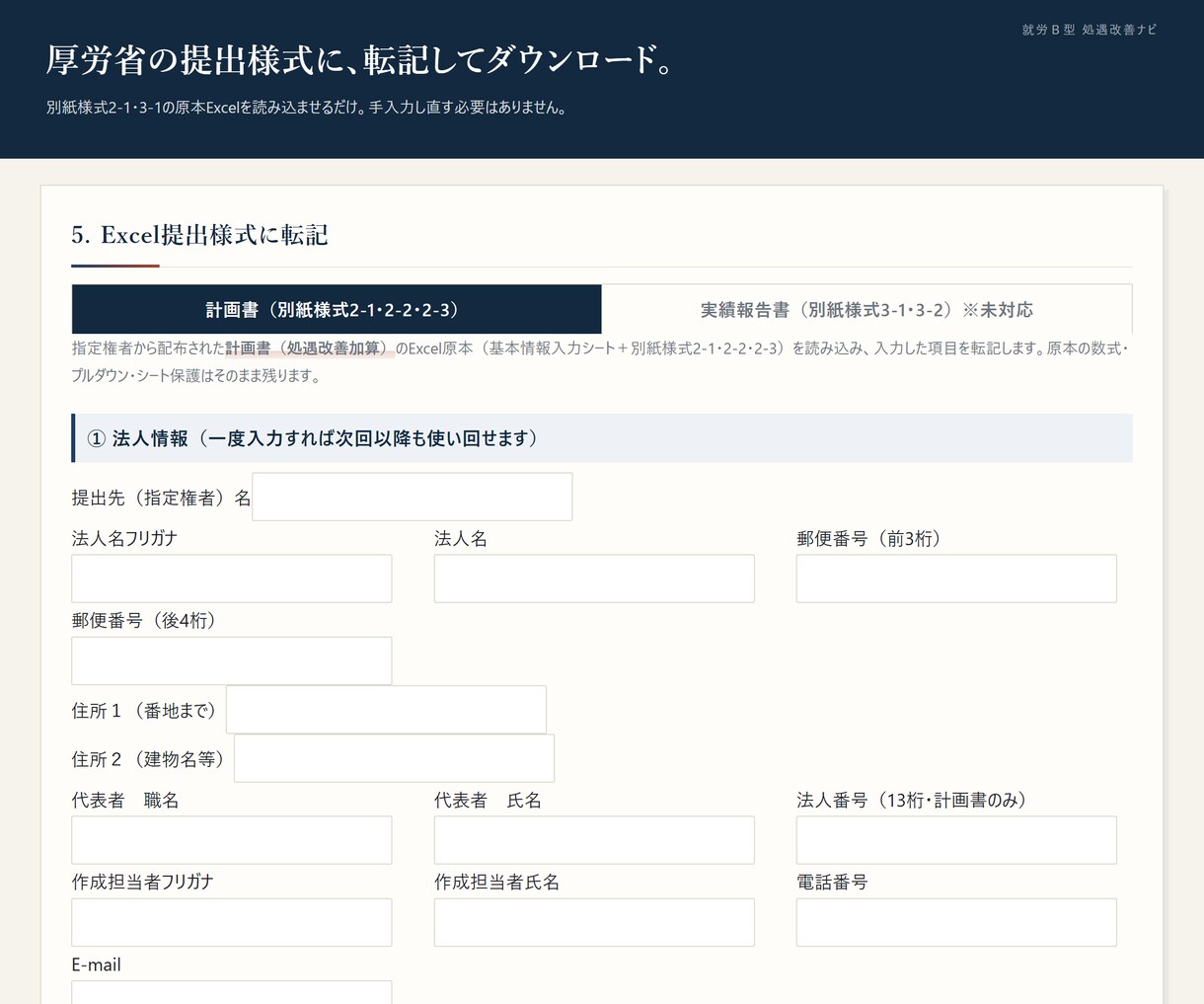Focus the 法人番号（13桁）field
1204x1004 pixels.
click(956, 840)
